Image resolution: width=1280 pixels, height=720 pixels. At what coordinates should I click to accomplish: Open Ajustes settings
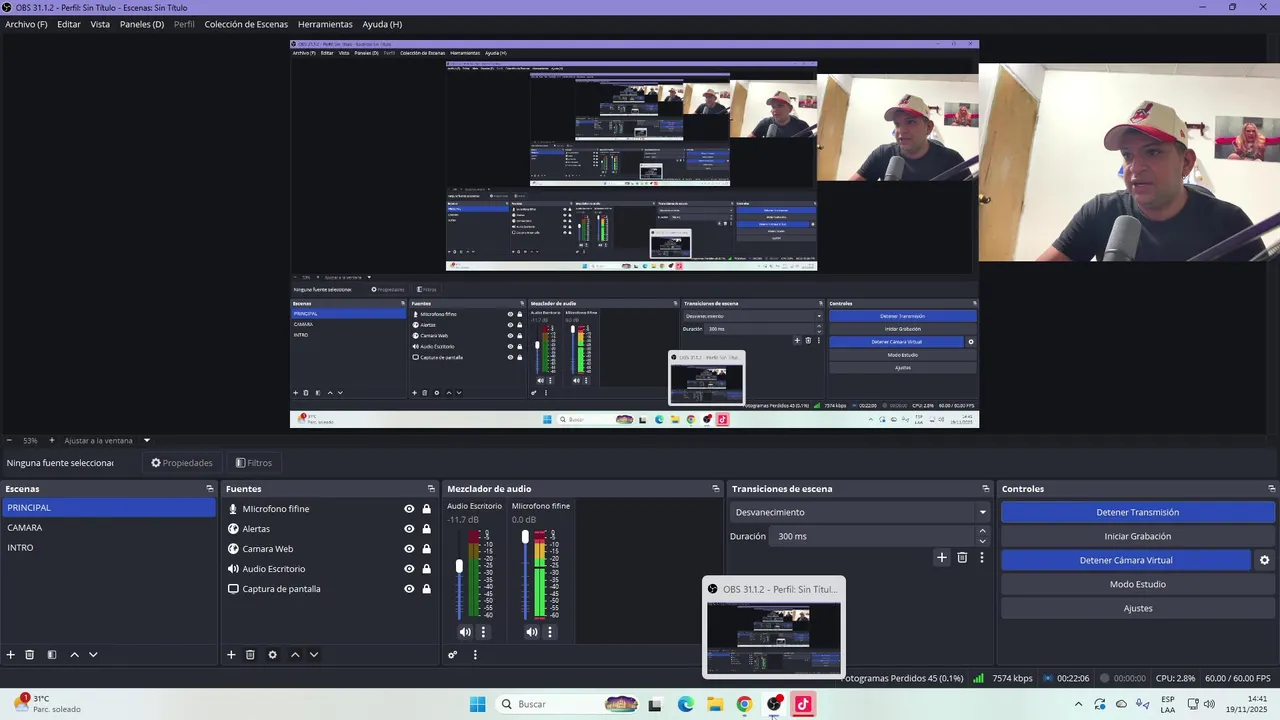pyautogui.click(x=1138, y=608)
